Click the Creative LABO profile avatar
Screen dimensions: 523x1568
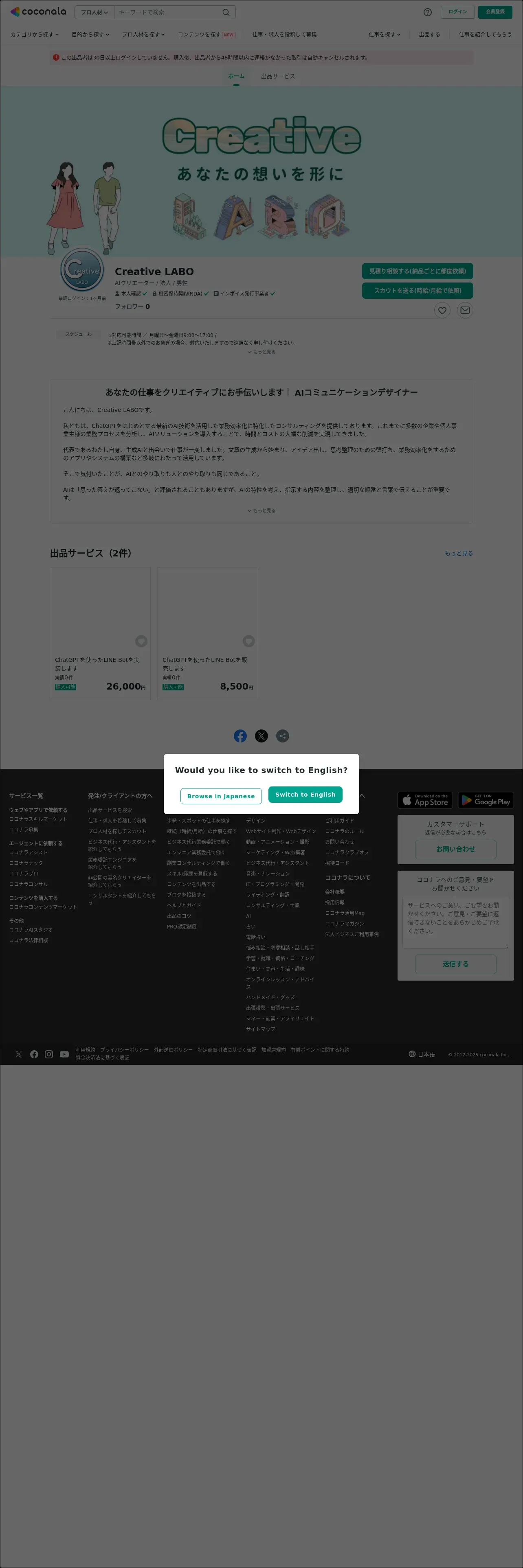pos(82,269)
